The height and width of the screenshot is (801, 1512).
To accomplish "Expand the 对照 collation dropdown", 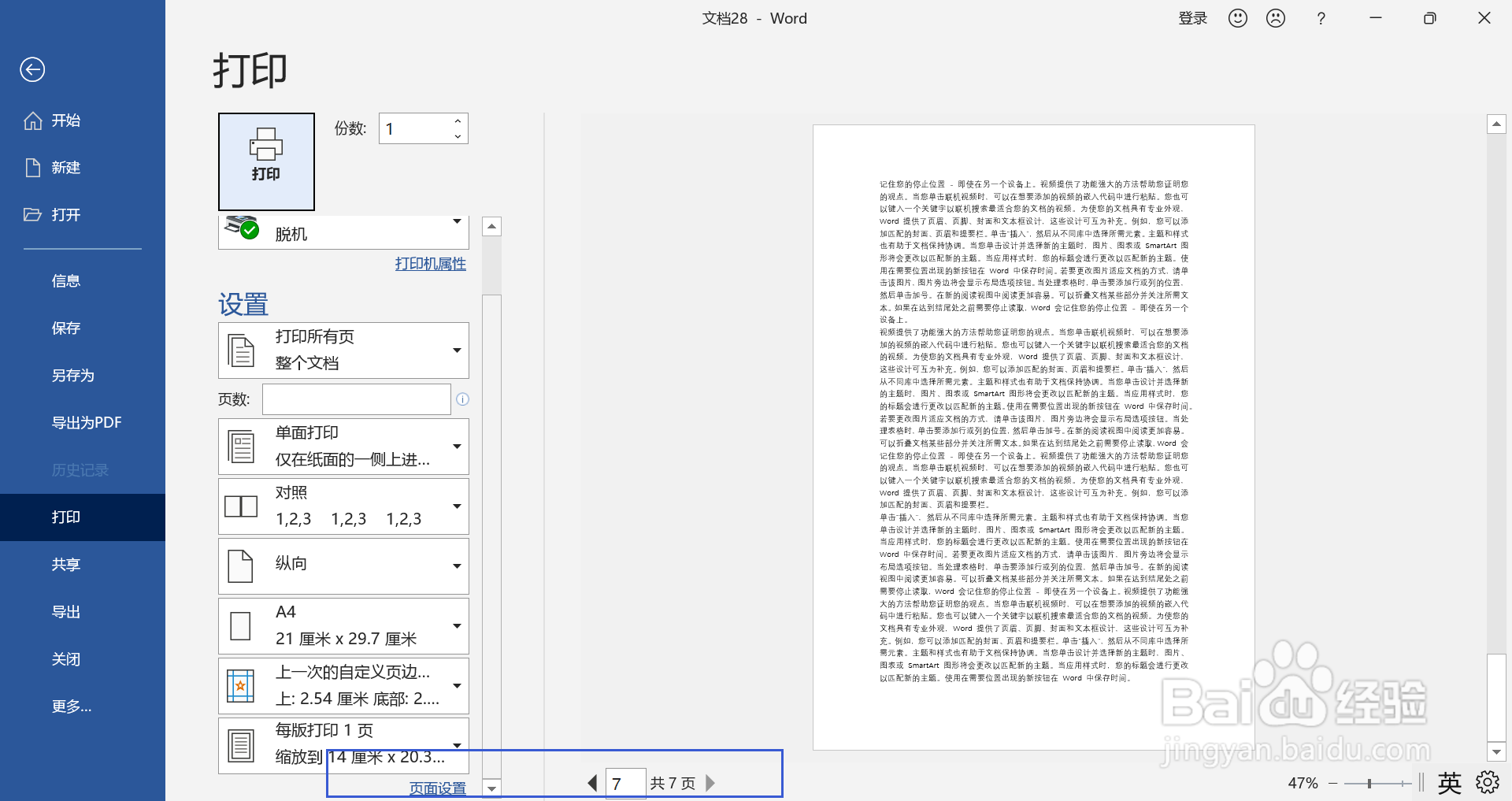I will pos(343,506).
